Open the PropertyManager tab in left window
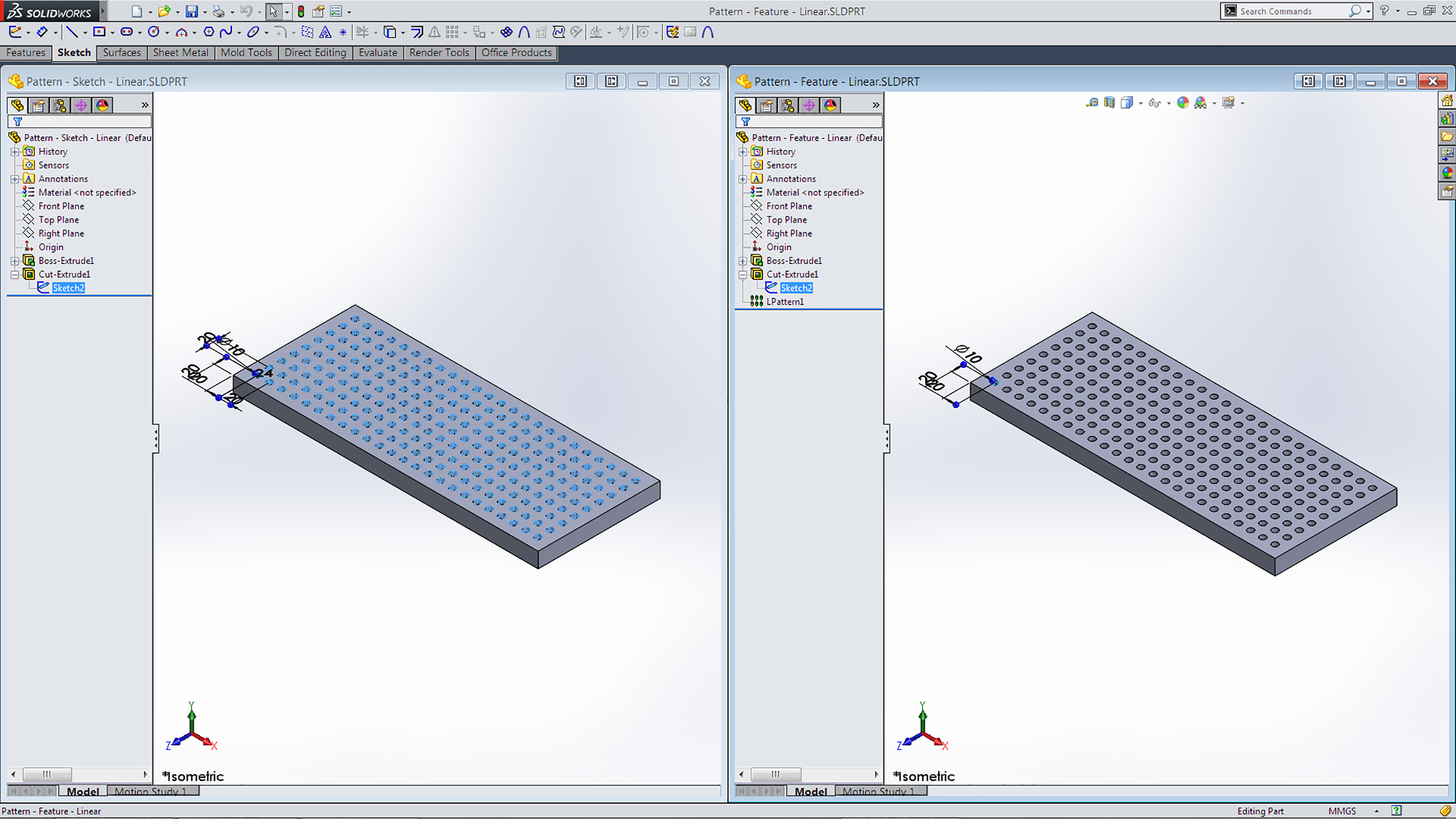Screen dimensions: 1456x819 pos(38,105)
